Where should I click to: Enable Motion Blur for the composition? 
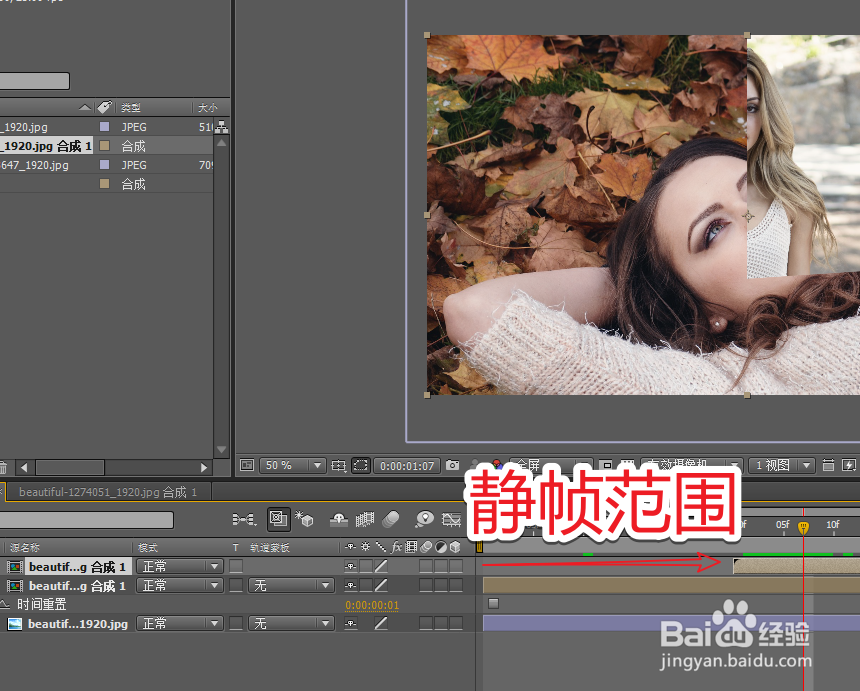tap(391, 519)
